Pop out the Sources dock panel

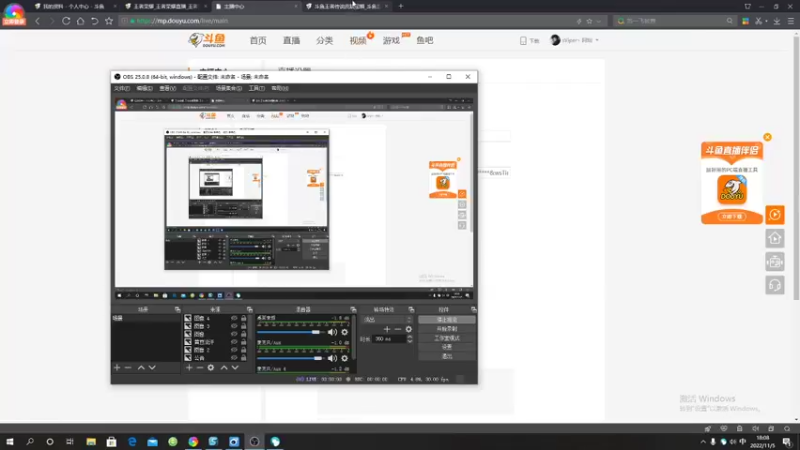click(x=249, y=309)
